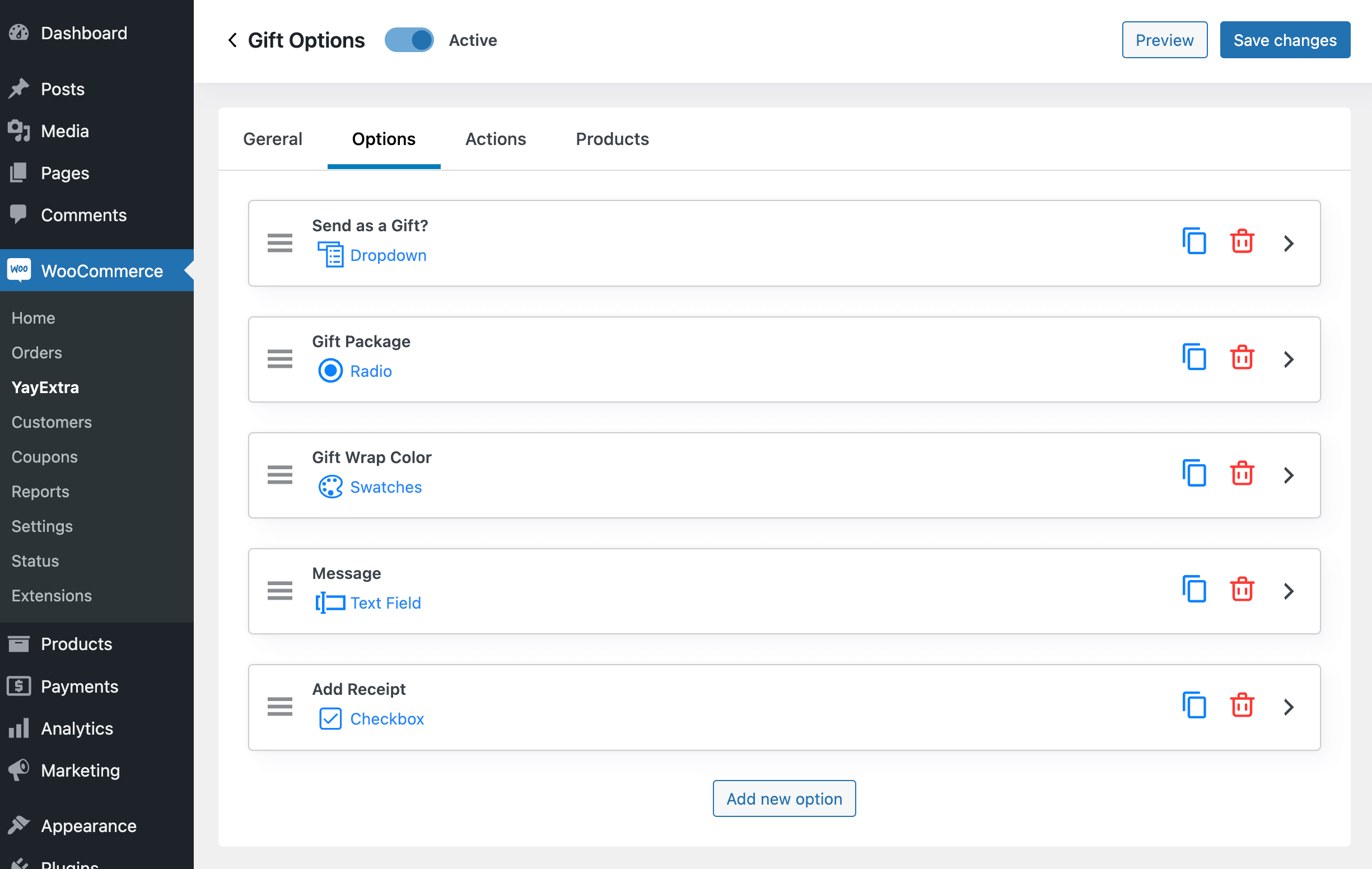Expand the Add Receipt option
Image resolution: width=1372 pixels, height=869 pixels.
click(x=1289, y=707)
